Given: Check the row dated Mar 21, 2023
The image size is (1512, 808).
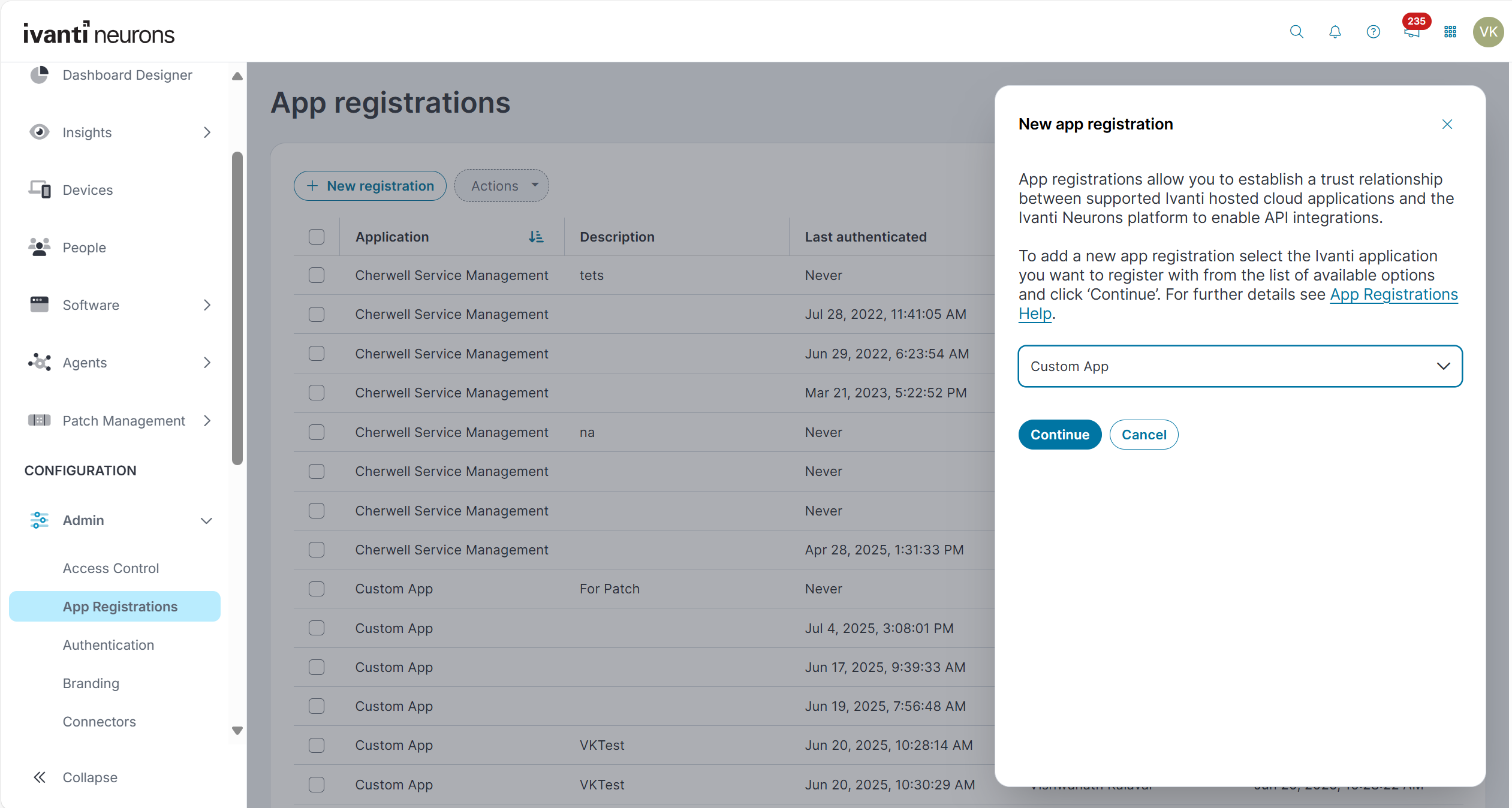Looking at the screenshot, I should [x=317, y=393].
